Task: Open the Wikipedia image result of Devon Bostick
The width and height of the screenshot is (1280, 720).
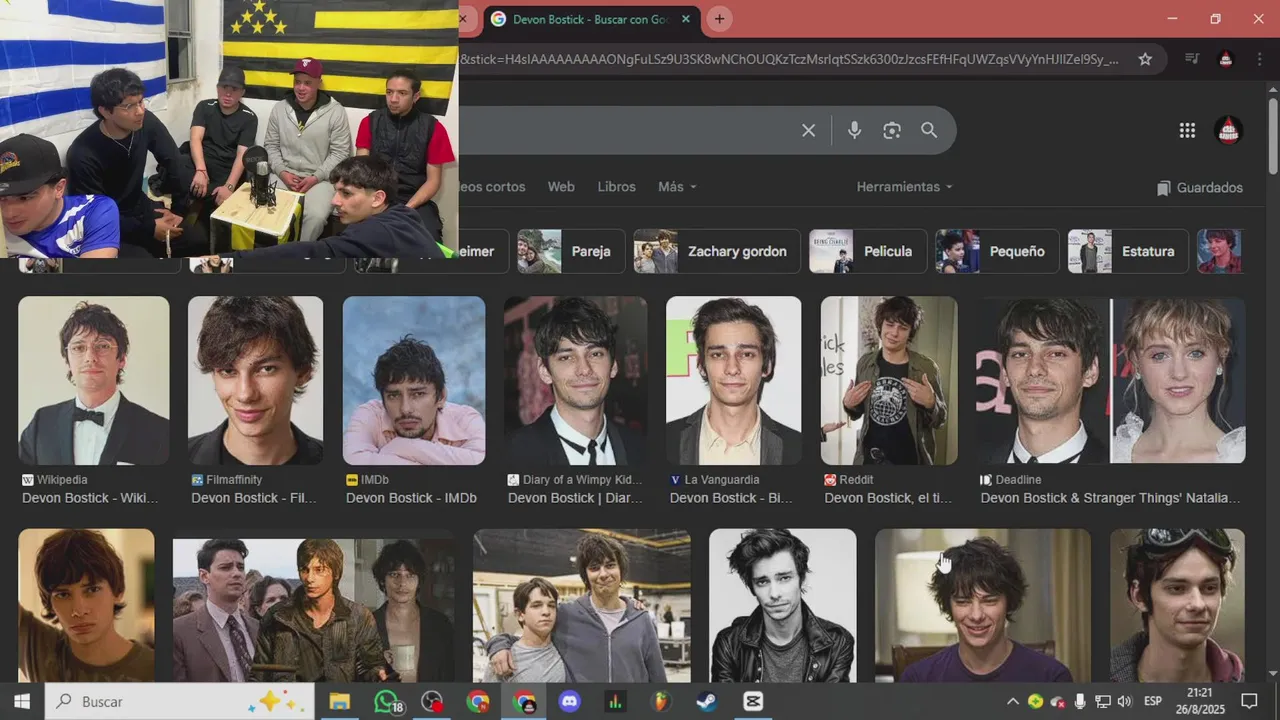Action: tap(94, 380)
